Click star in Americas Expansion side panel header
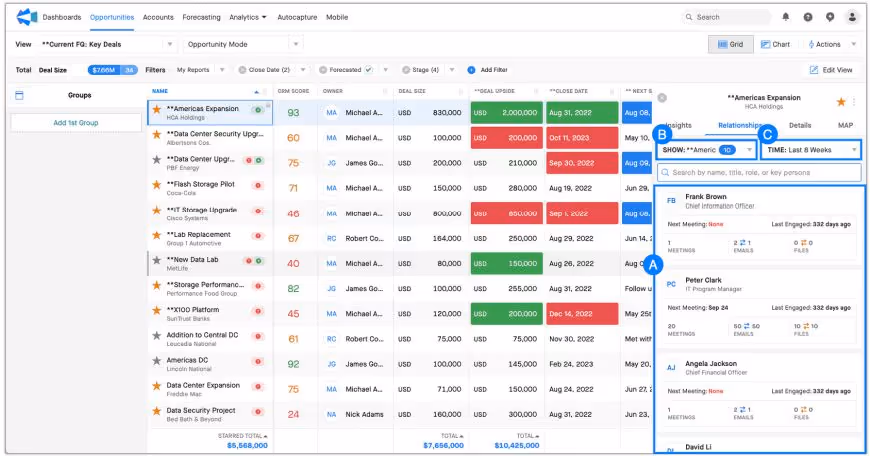Image resolution: width=870 pixels, height=456 pixels. point(841,102)
